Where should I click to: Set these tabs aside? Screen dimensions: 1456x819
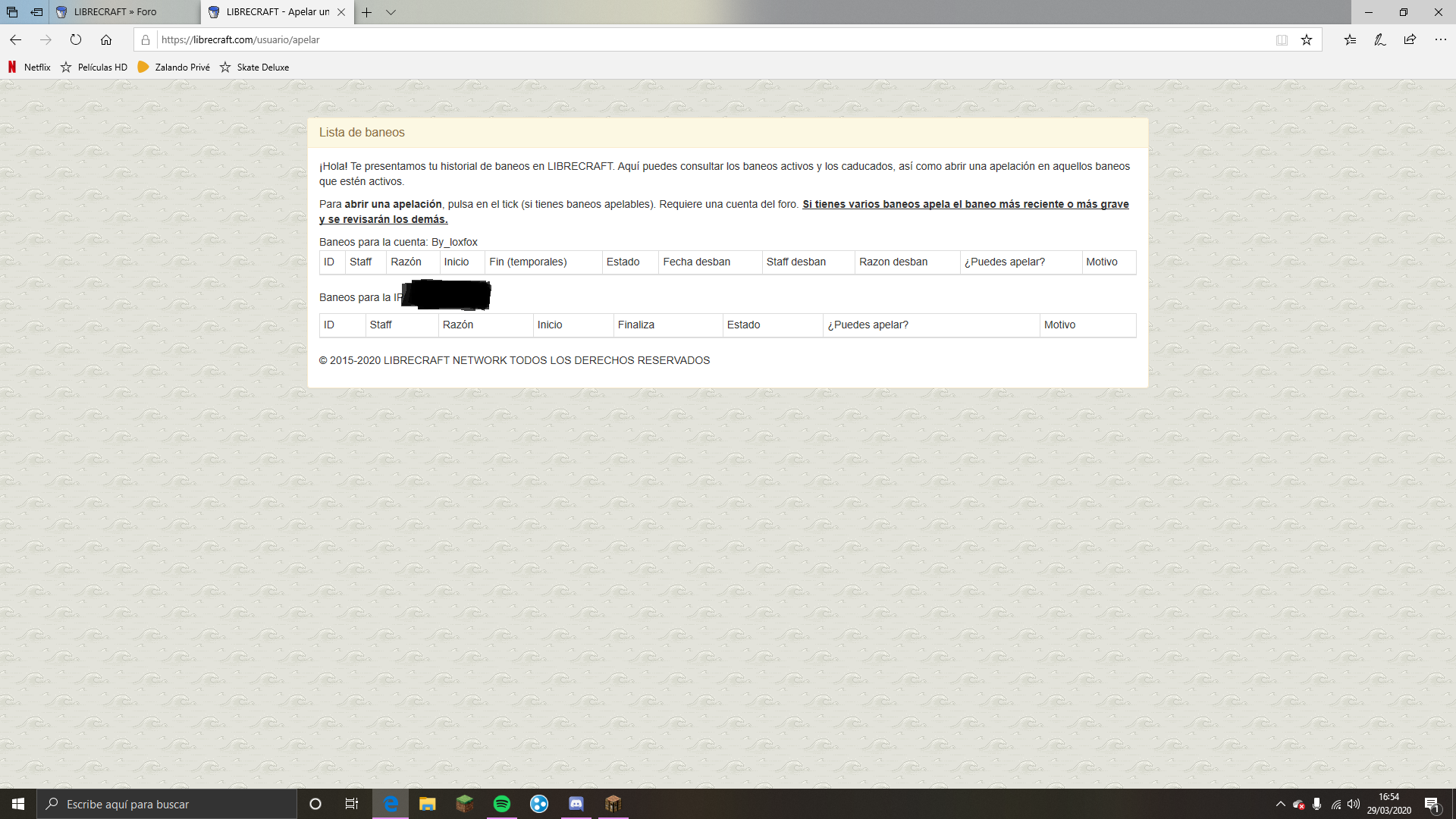pyautogui.click(x=36, y=12)
